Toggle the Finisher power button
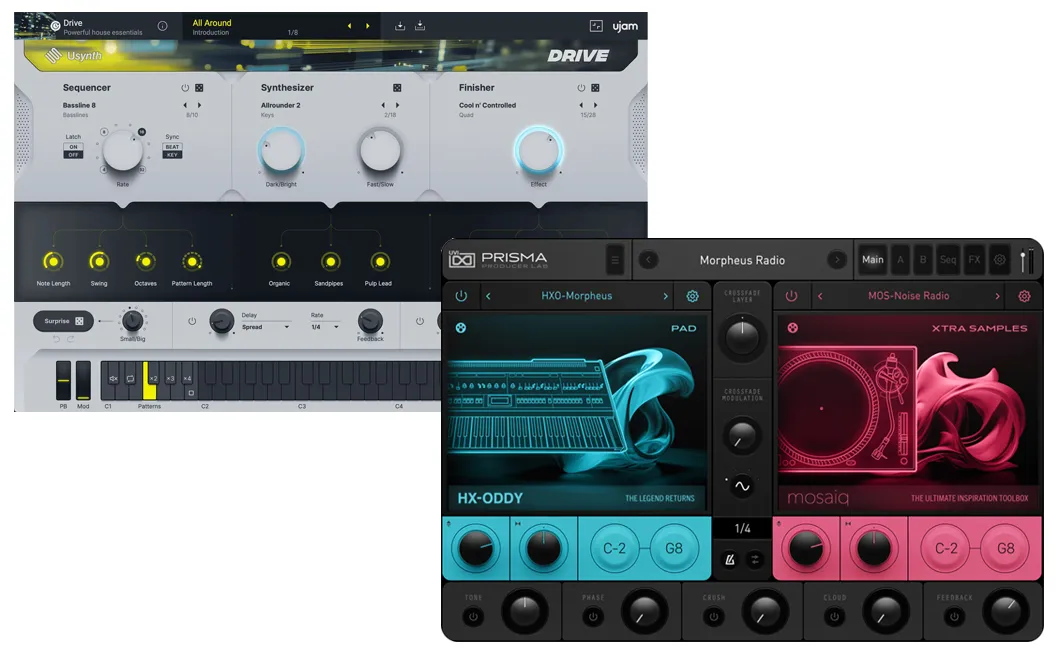Image resolution: width=1064 pixels, height=653 pixels. pos(581,88)
